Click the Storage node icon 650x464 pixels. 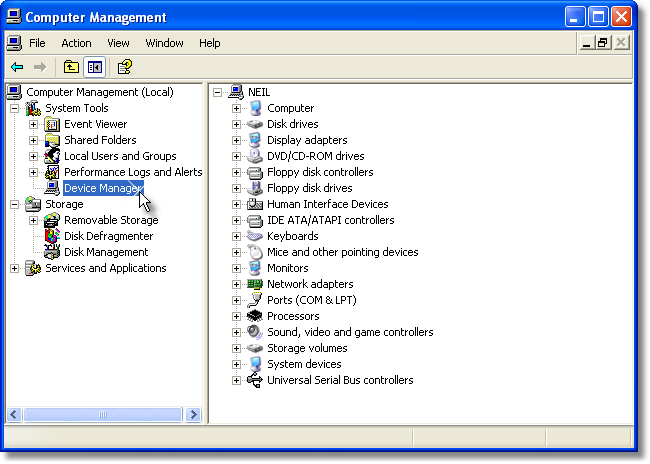tap(33, 204)
